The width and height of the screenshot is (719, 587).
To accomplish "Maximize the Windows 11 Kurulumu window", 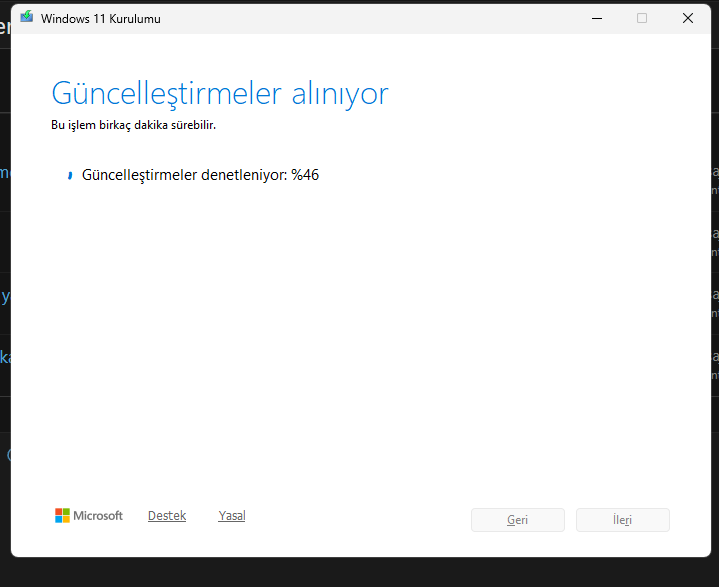I will [642, 18].
